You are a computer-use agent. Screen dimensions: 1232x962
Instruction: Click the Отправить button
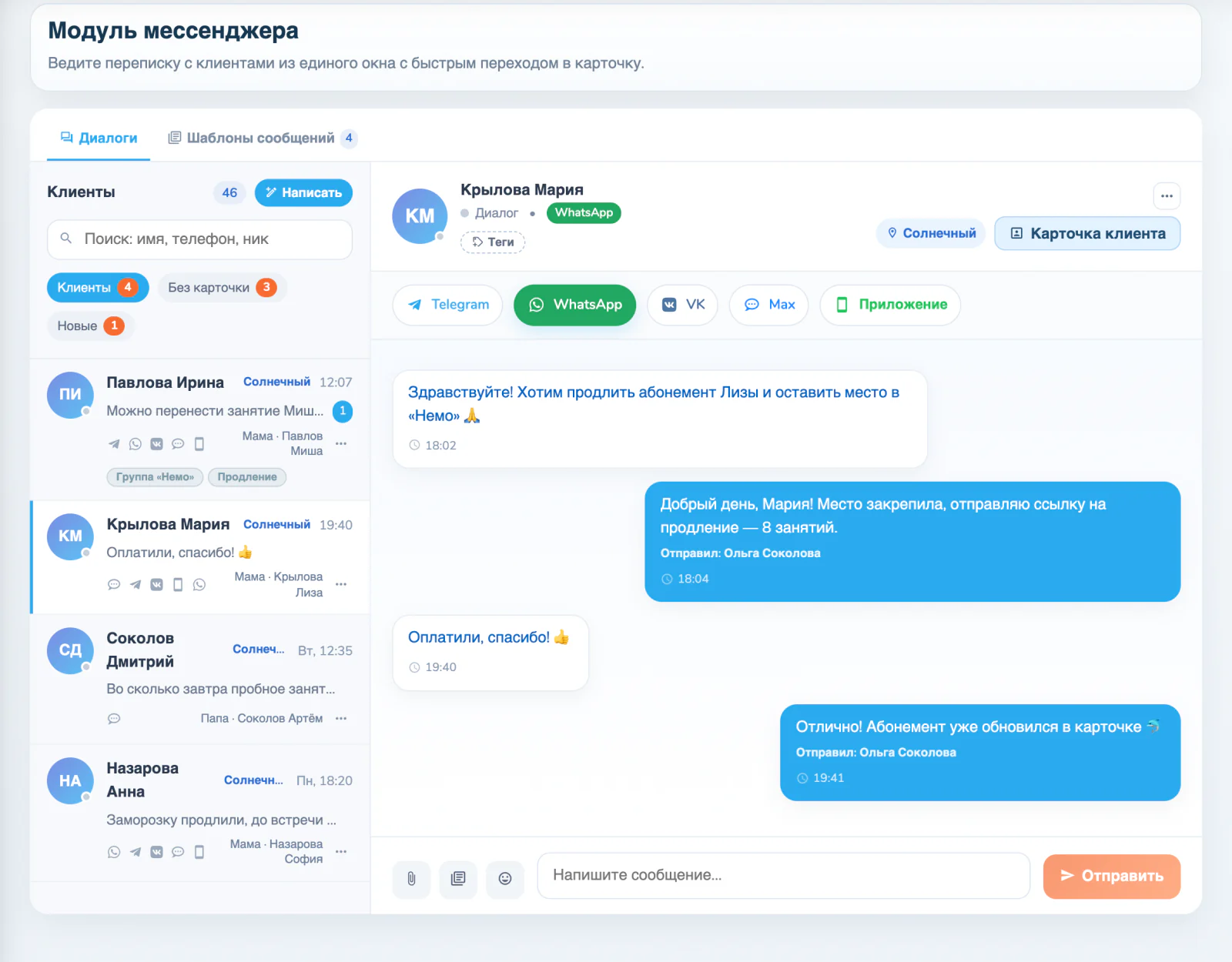pos(1112,877)
